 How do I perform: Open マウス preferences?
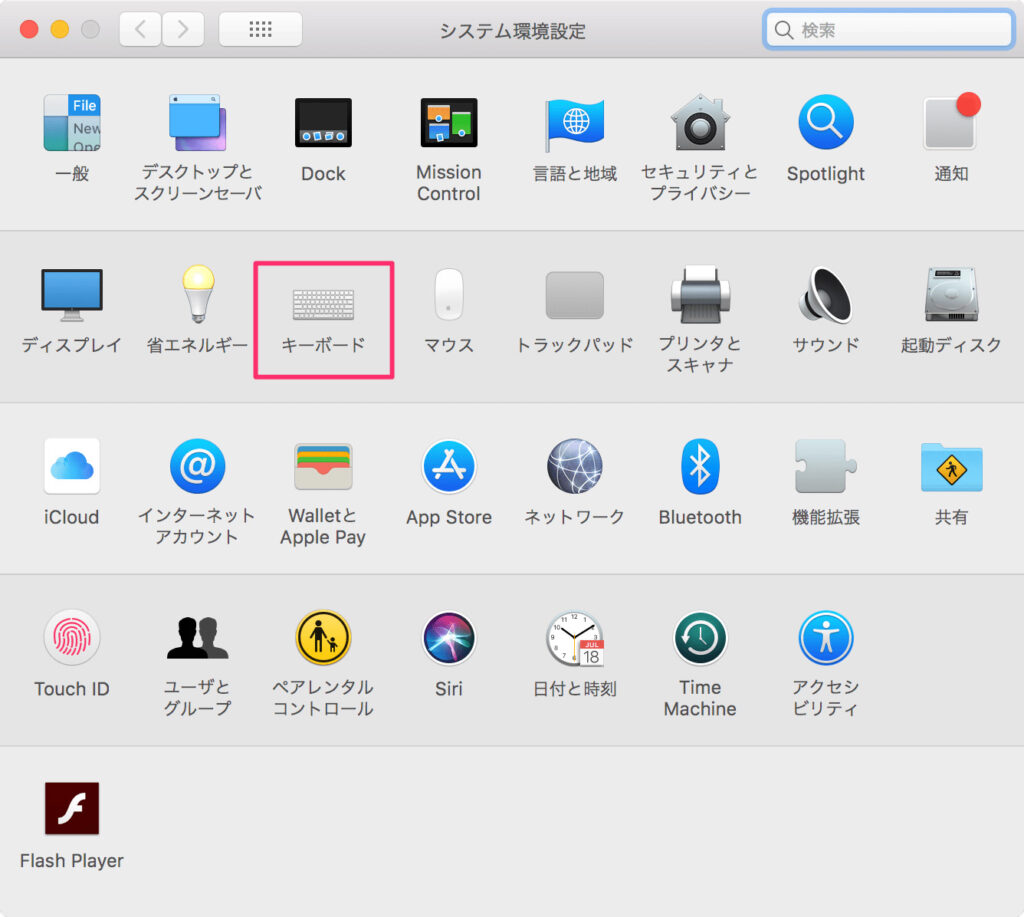[x=449, y=295]
